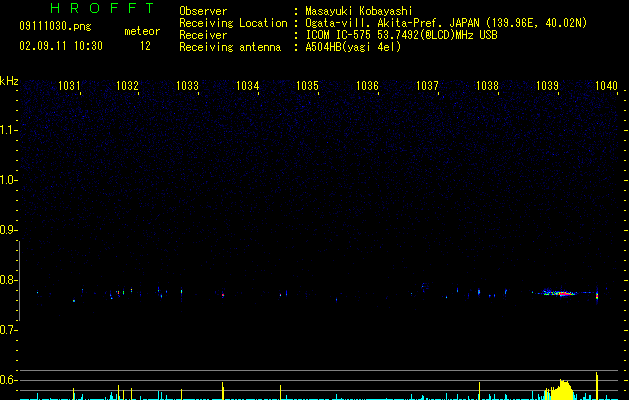Viewport: 629px width, 400px height.
Task: Click the 1040 time axis label
Action: pos(606,86)
